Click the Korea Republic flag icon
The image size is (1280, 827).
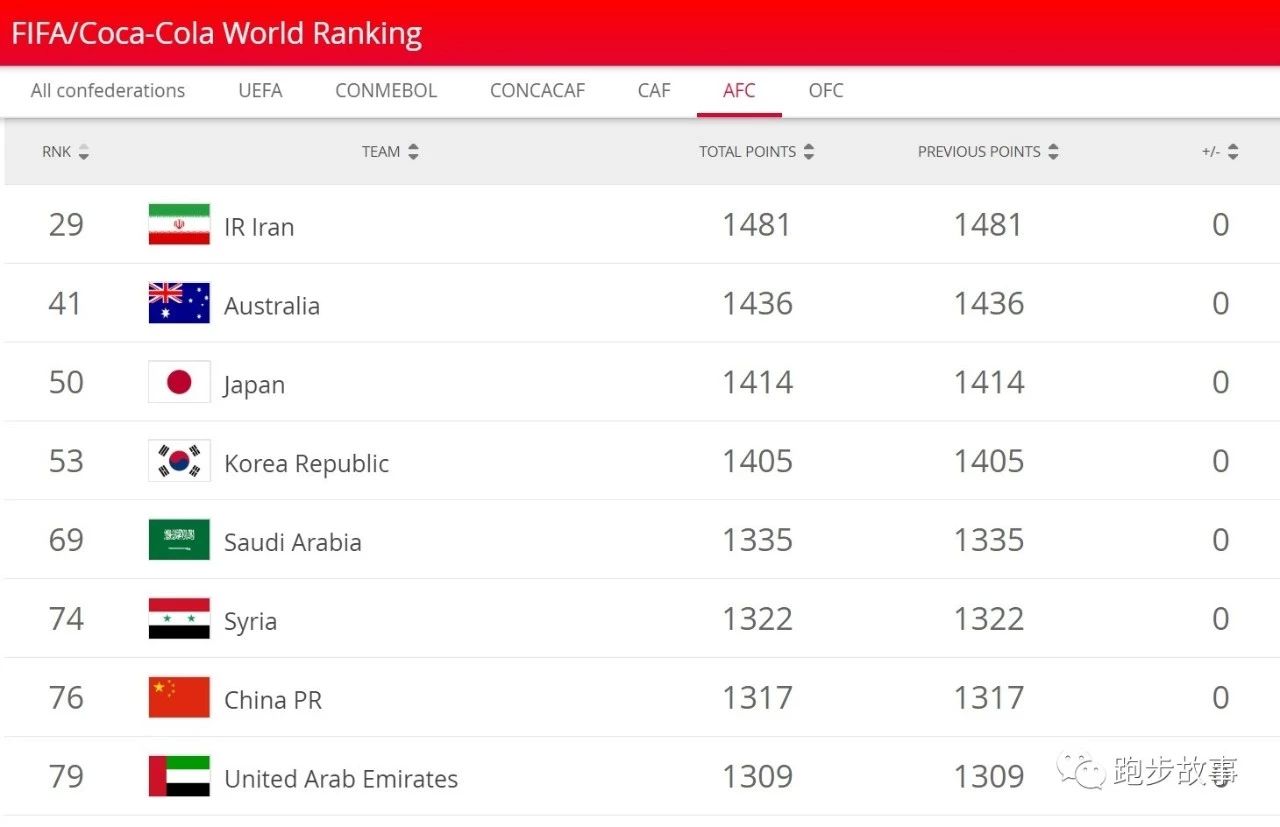click(178, 461)
